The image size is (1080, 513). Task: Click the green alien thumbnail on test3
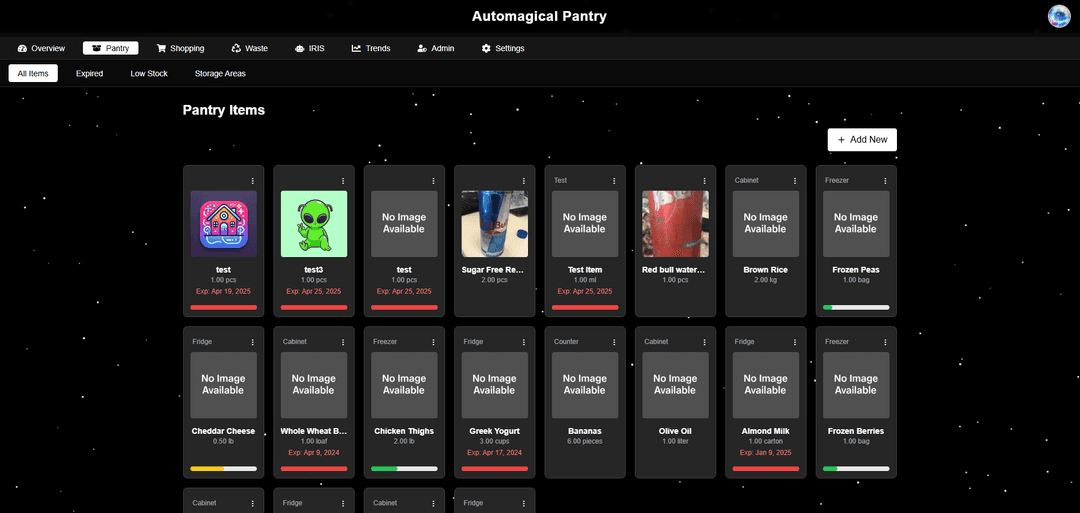pyautogui.click(x=314, y=224)
